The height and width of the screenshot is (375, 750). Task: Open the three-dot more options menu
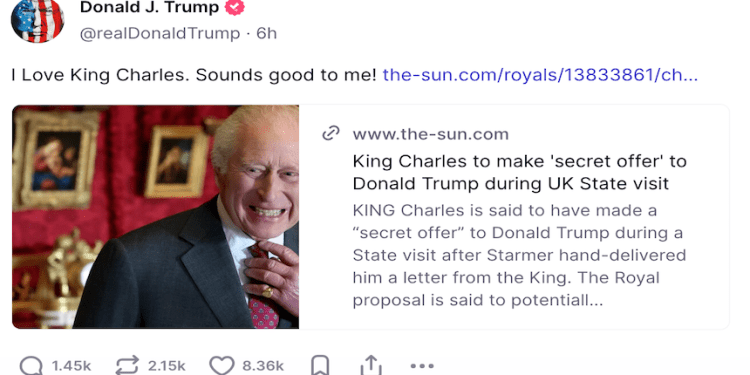[x=422, y=366]
